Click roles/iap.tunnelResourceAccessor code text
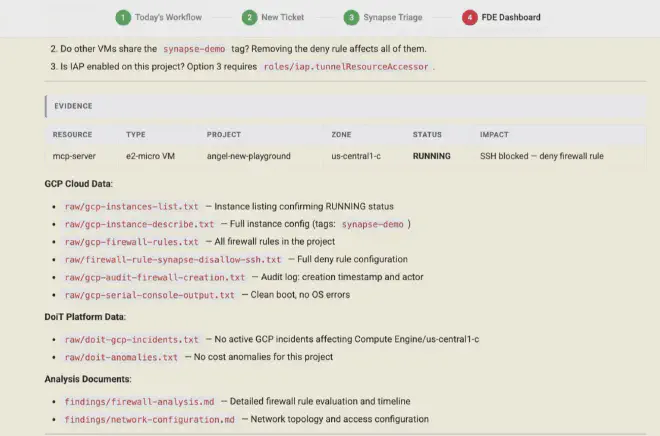Screen dimensions: 660x436 pos(346,67)
